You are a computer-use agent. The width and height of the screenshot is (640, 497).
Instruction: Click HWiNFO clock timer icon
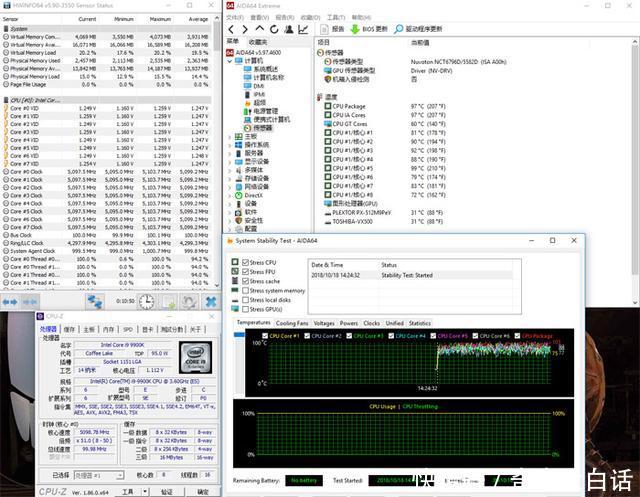tap(146, 302)
